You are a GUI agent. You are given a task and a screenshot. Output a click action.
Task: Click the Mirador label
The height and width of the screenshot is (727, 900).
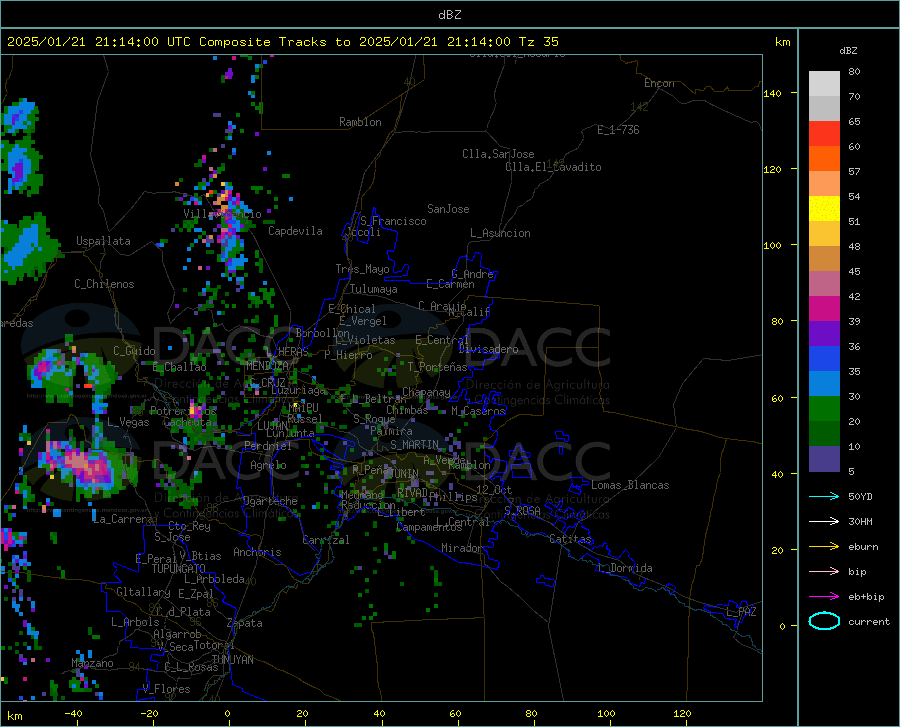coord(462,548)
